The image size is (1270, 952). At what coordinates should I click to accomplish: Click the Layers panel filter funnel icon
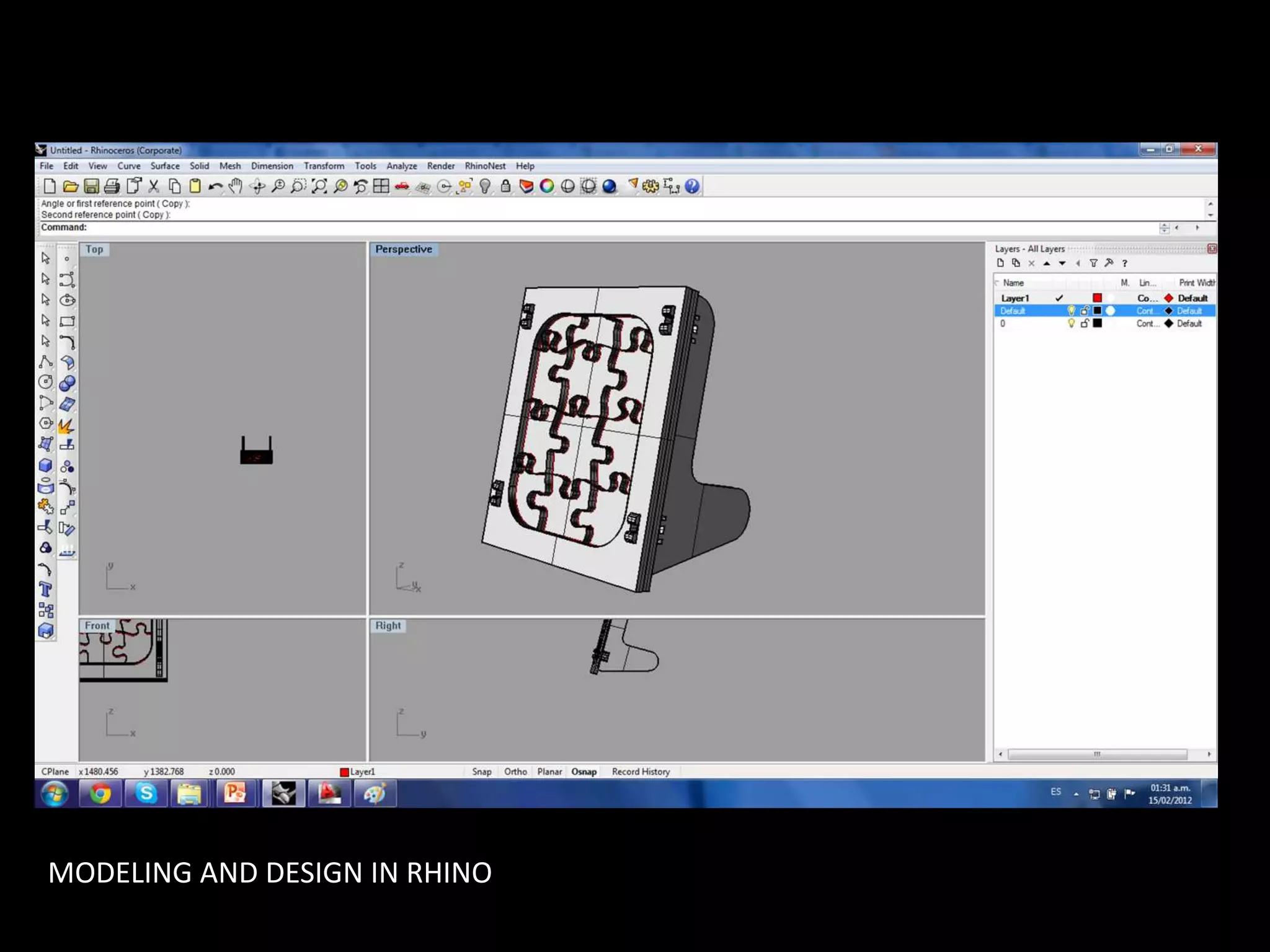pos(1093,263)
